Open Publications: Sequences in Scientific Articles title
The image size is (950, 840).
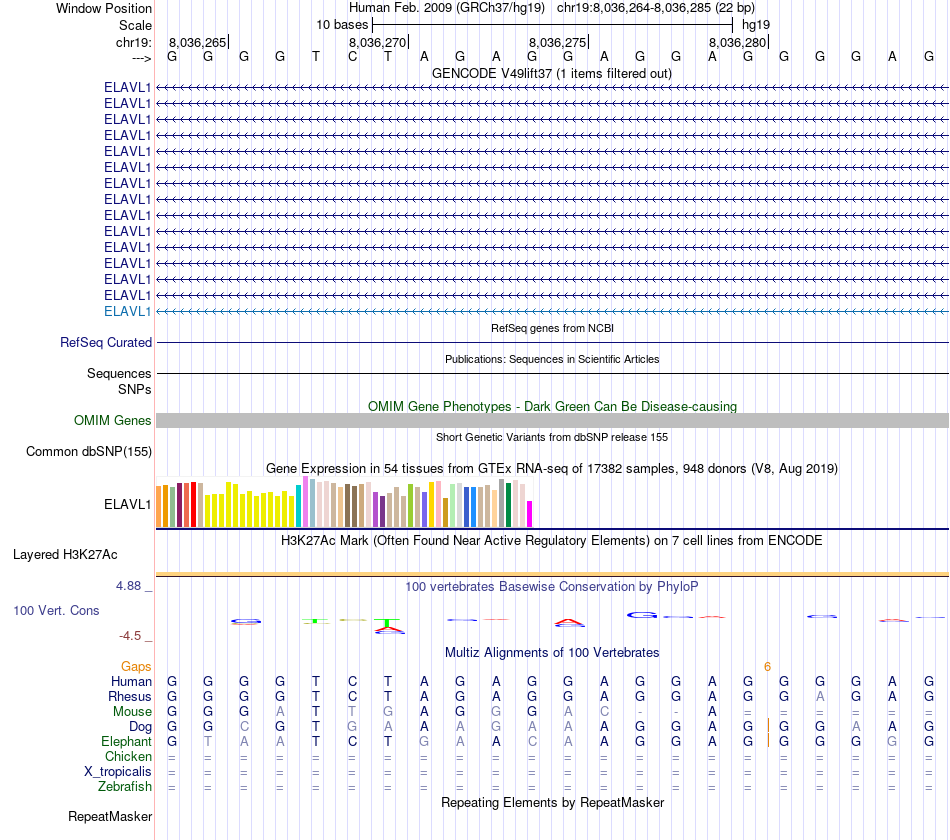(552, 359)
